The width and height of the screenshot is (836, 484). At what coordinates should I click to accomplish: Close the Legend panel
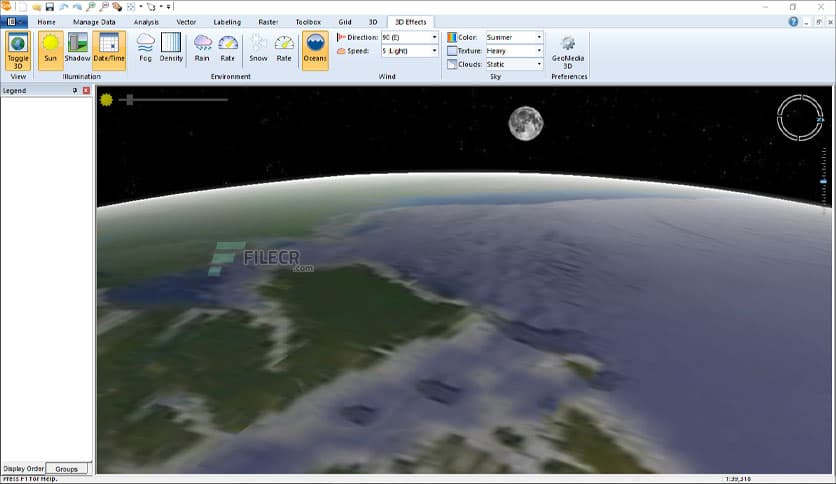(x=86, y=90)
